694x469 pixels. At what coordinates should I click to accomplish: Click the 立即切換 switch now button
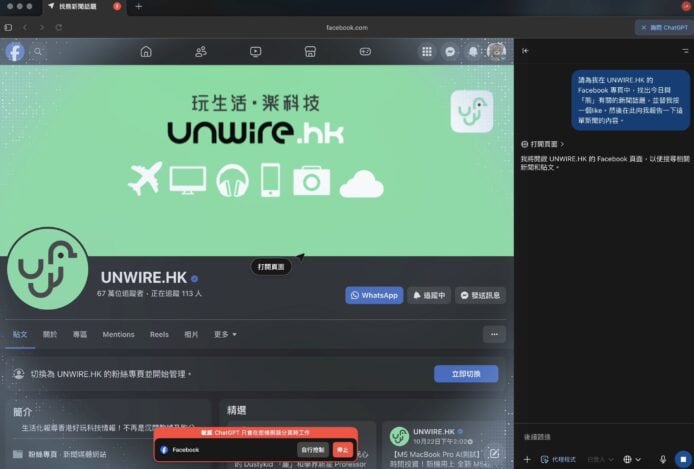coord(465,374)
